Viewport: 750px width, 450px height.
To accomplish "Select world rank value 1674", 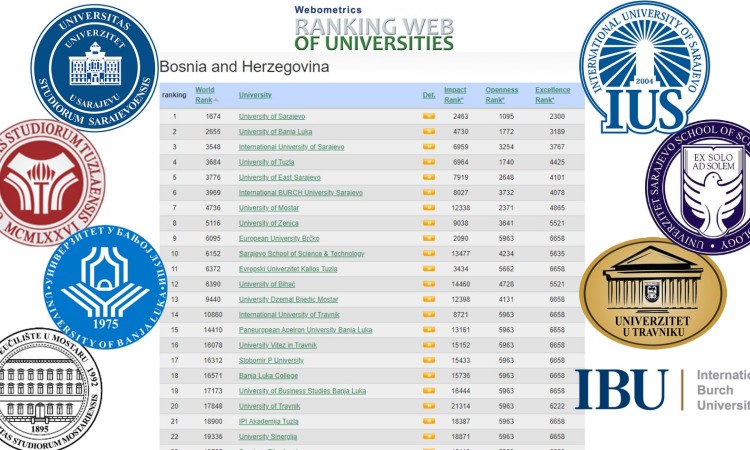I will (213, 116).
